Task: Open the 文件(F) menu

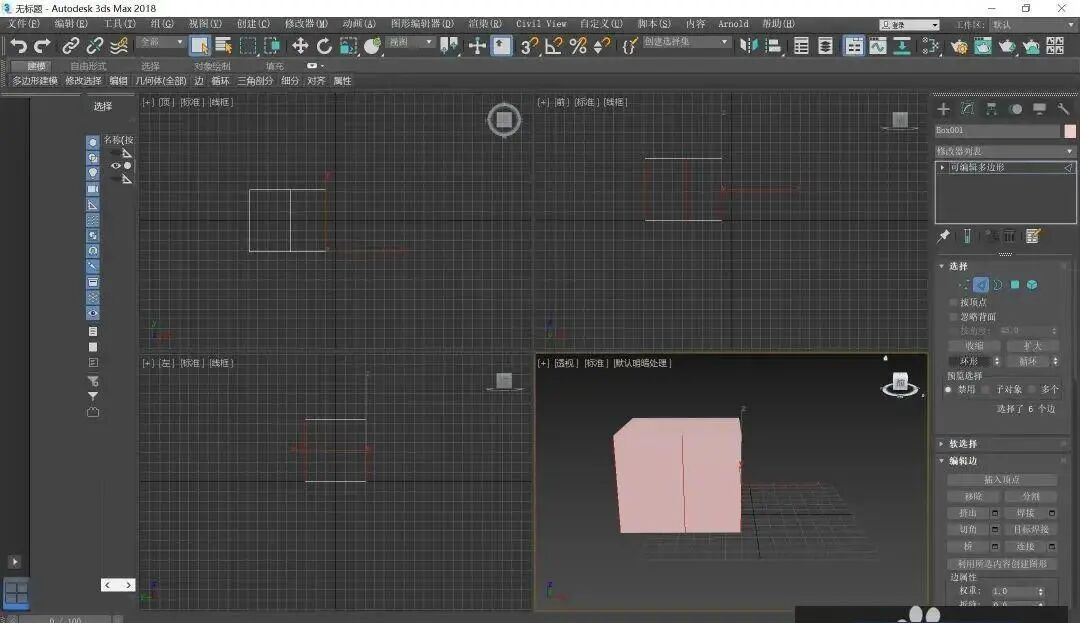Action: pos(23,23)
